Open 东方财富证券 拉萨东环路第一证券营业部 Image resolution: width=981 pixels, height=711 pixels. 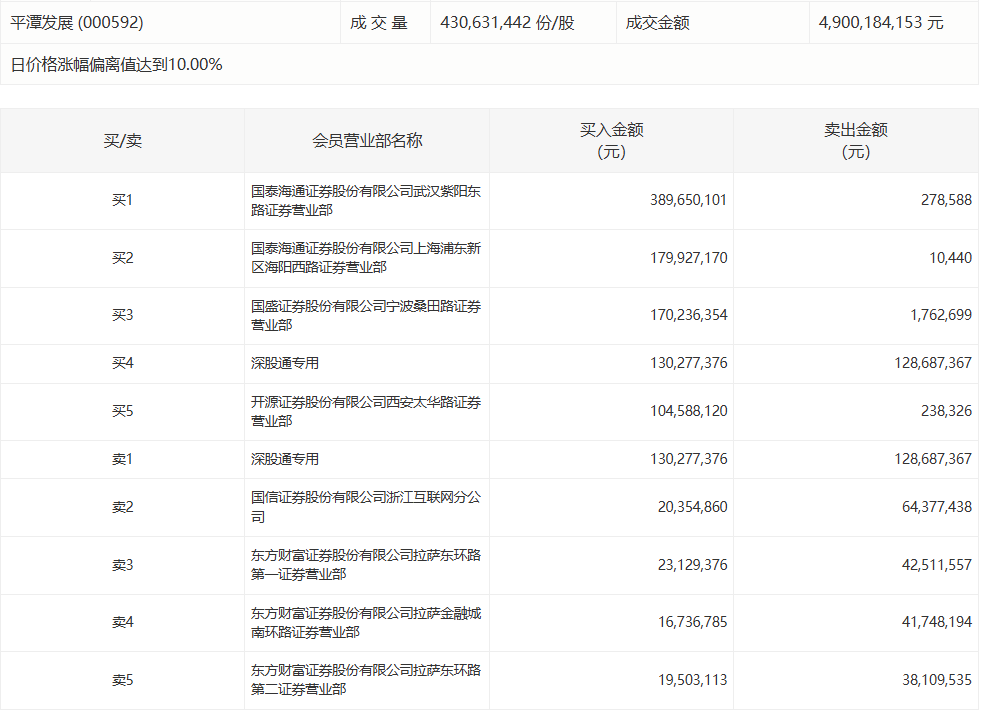(365, 565)
